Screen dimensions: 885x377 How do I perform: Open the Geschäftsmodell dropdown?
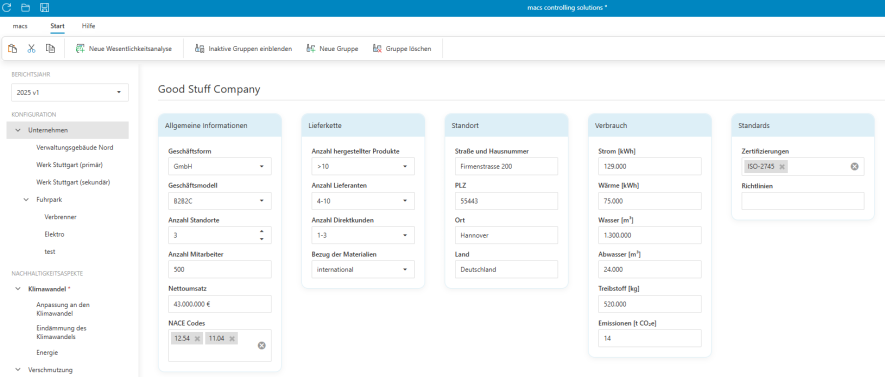[x=220, y=201]
